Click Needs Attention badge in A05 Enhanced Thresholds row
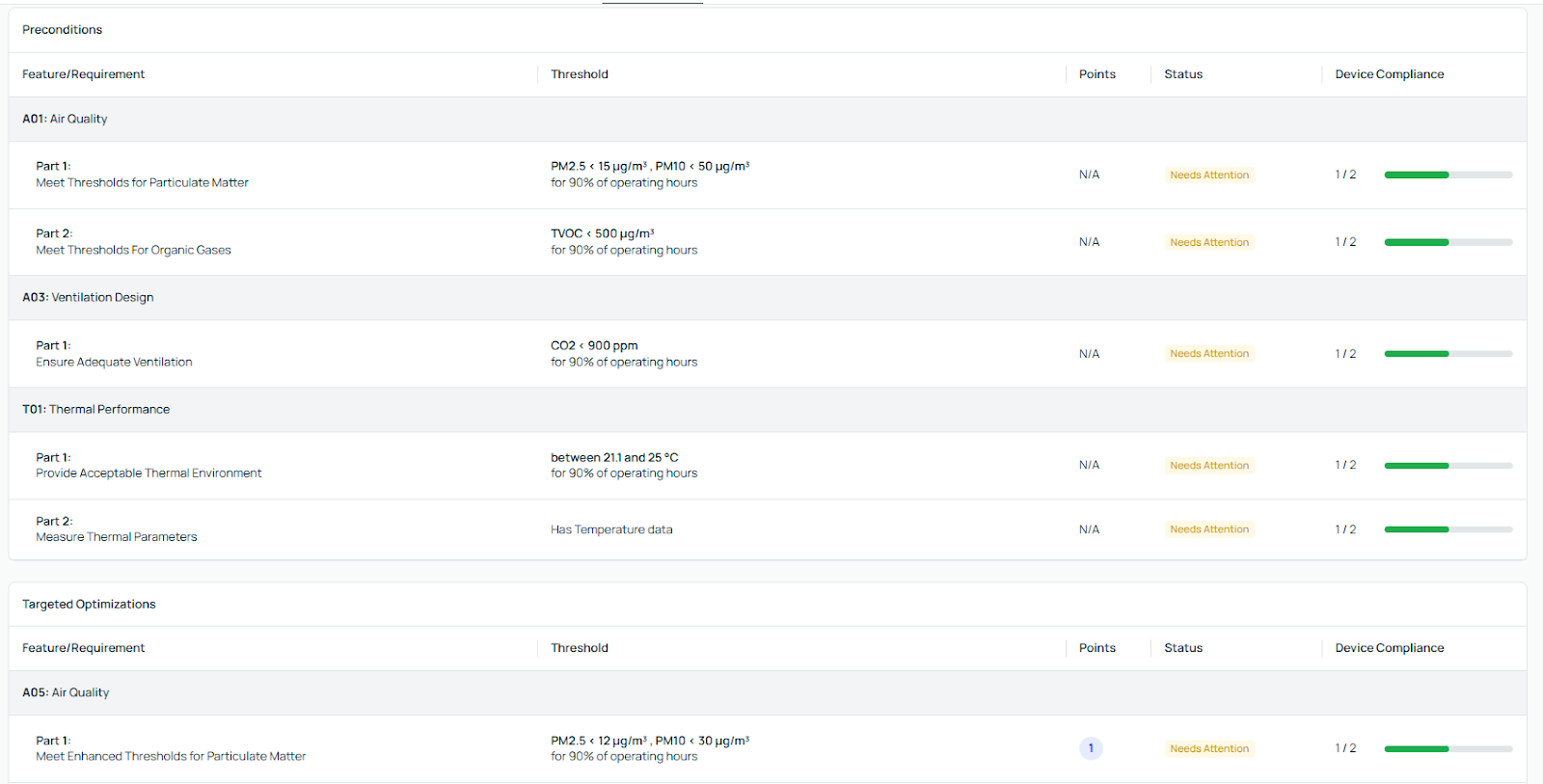The width and height of the screenshot is (1543, 784). point(1208,749)
